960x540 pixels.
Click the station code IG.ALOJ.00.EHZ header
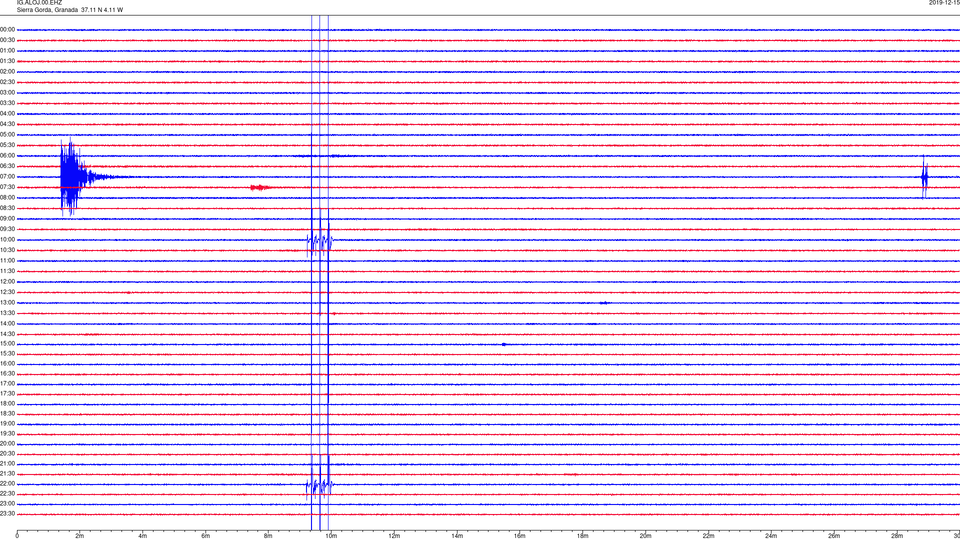pos(39,3)
